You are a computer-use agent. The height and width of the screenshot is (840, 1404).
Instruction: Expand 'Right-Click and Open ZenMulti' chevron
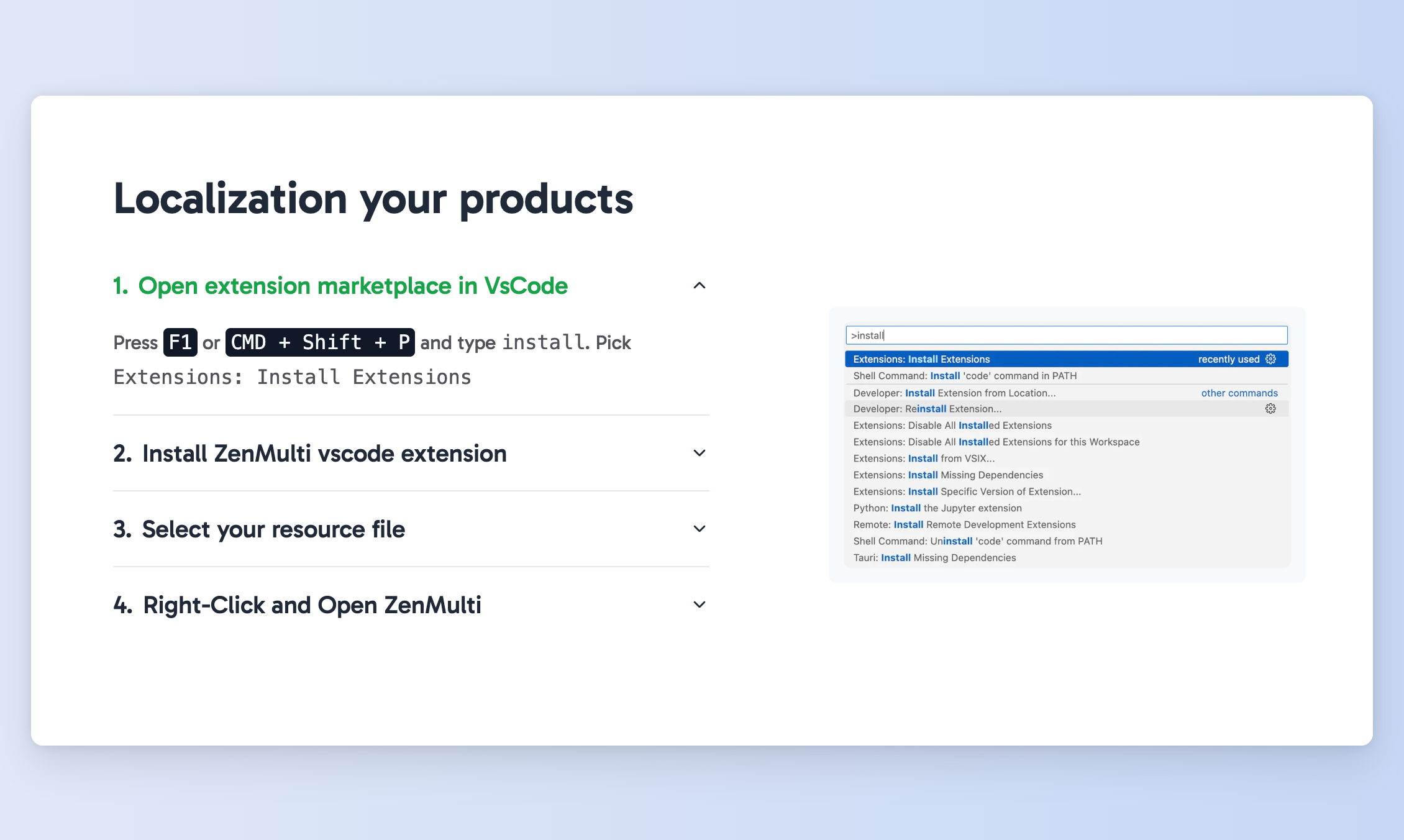tap(699, 605)
